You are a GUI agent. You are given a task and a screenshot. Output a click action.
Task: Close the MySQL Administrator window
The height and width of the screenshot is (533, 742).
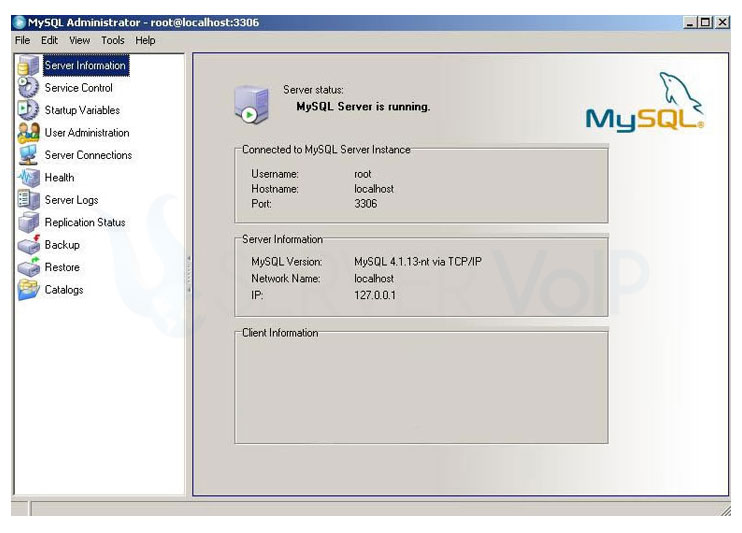[722, 22]
